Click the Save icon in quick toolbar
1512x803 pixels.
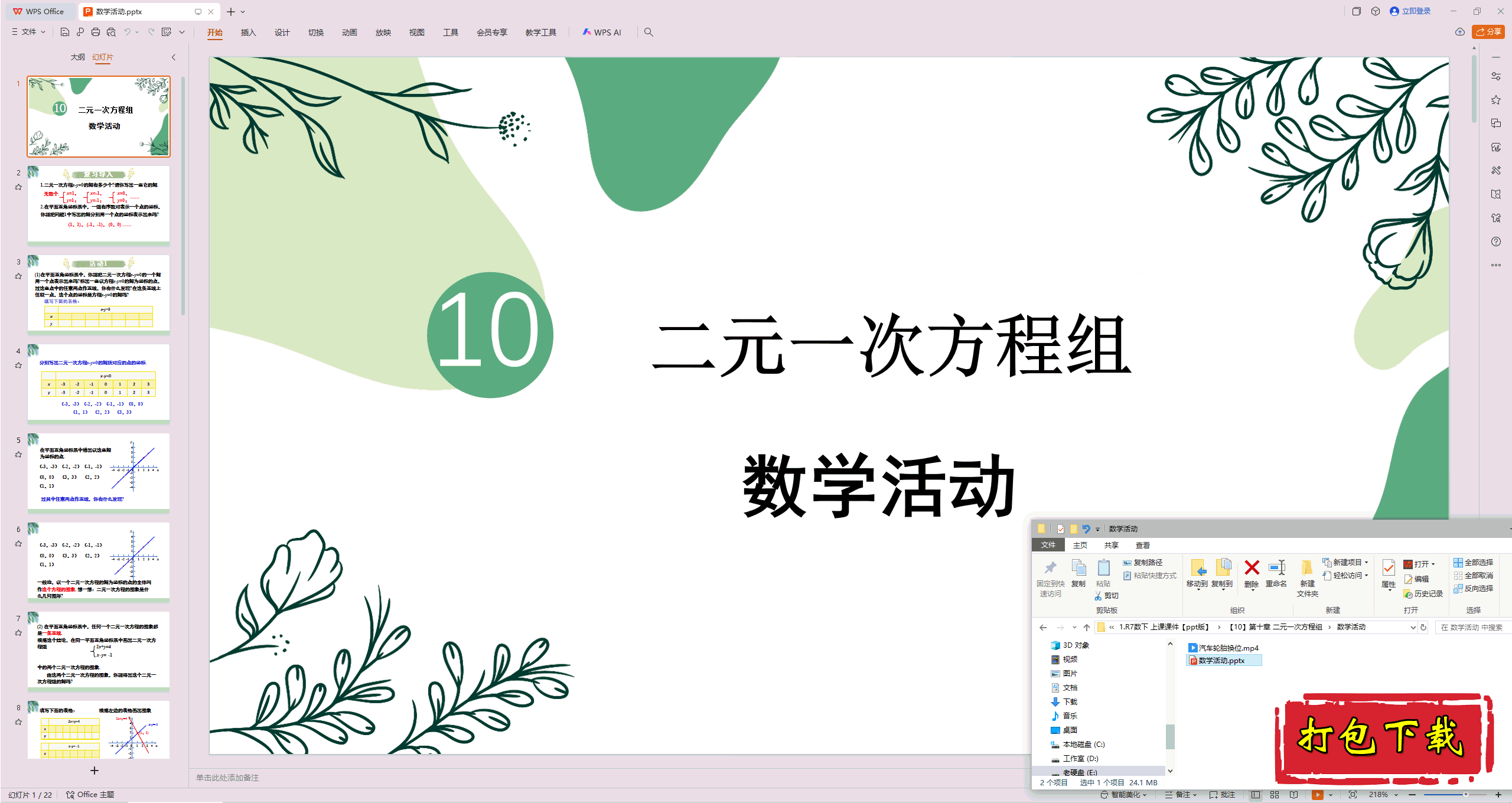click(65, 32)
